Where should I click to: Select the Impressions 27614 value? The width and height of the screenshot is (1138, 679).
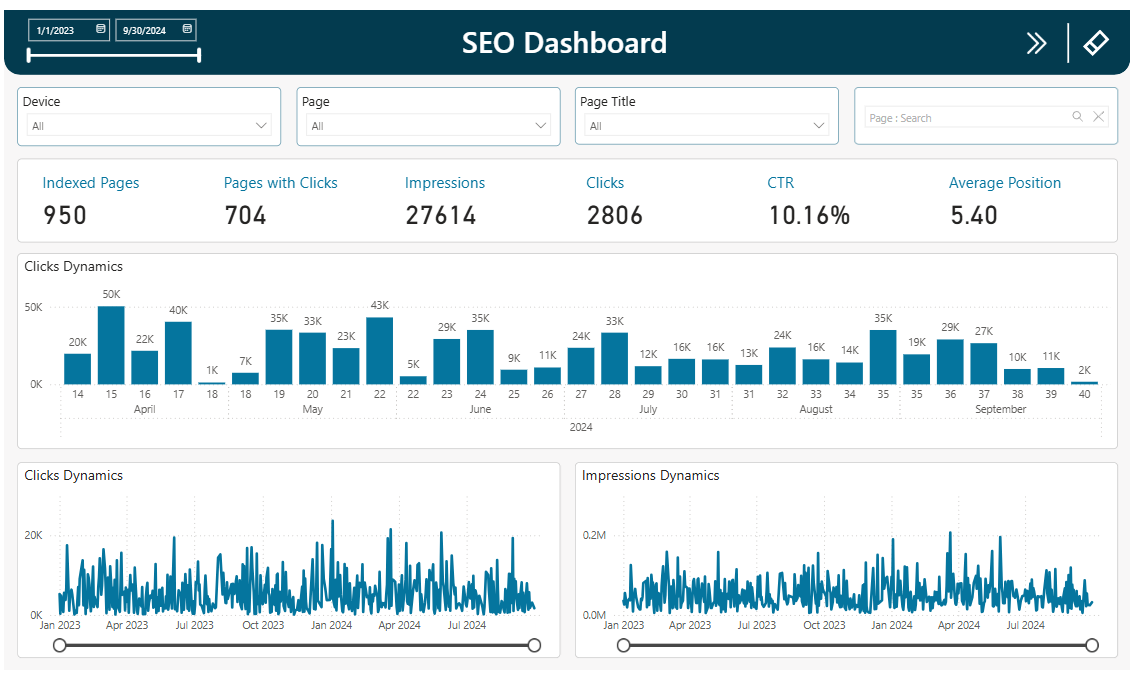click(x=441, y=215)
